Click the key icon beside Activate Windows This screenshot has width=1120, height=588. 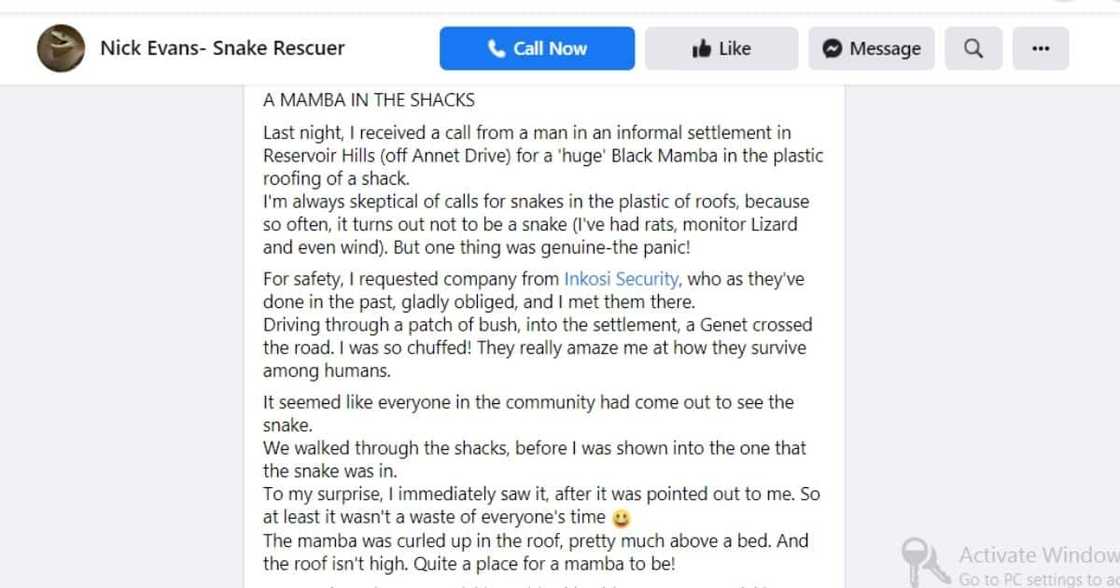[920, 562]
